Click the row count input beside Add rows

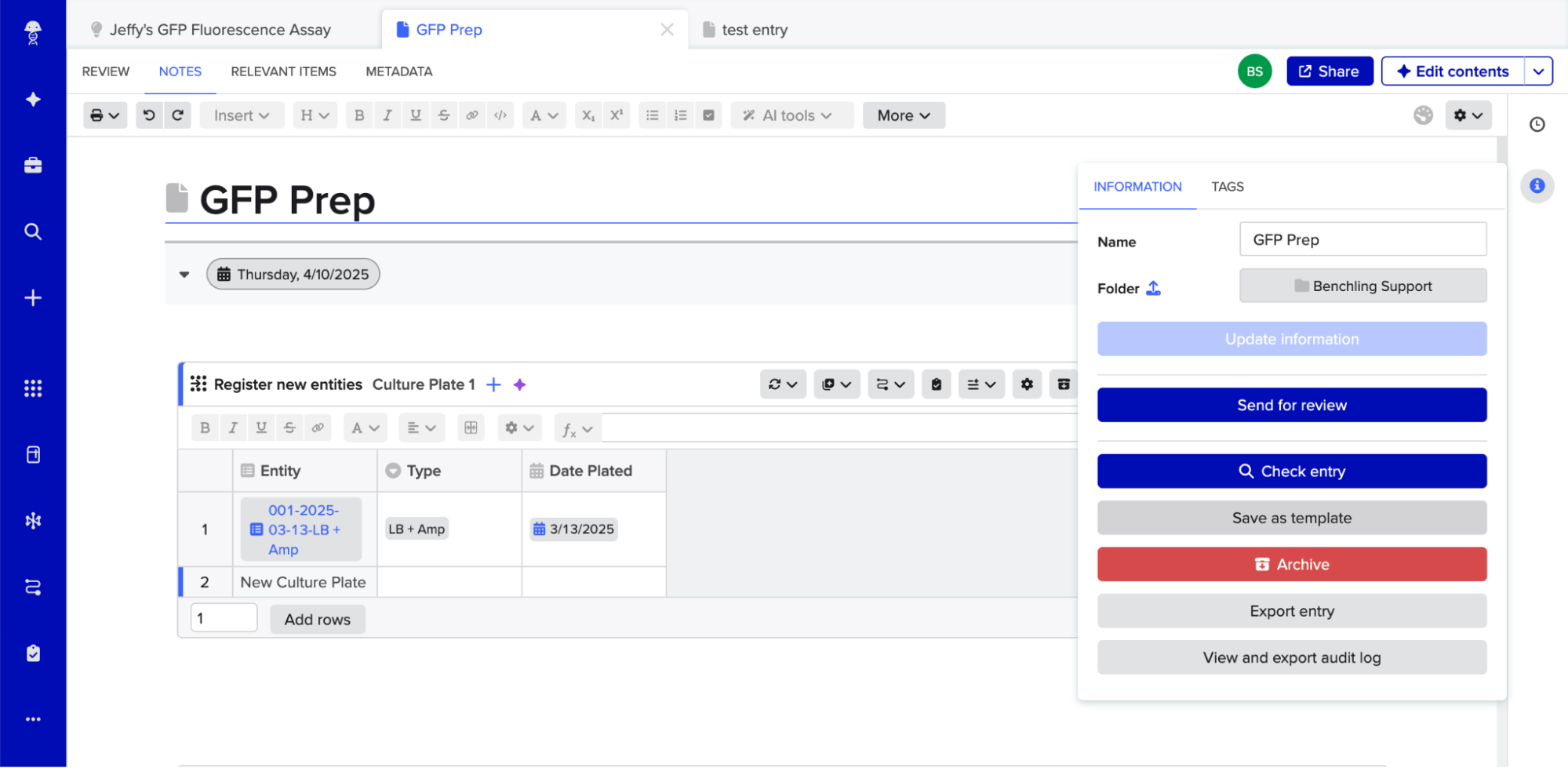point(224,618)
